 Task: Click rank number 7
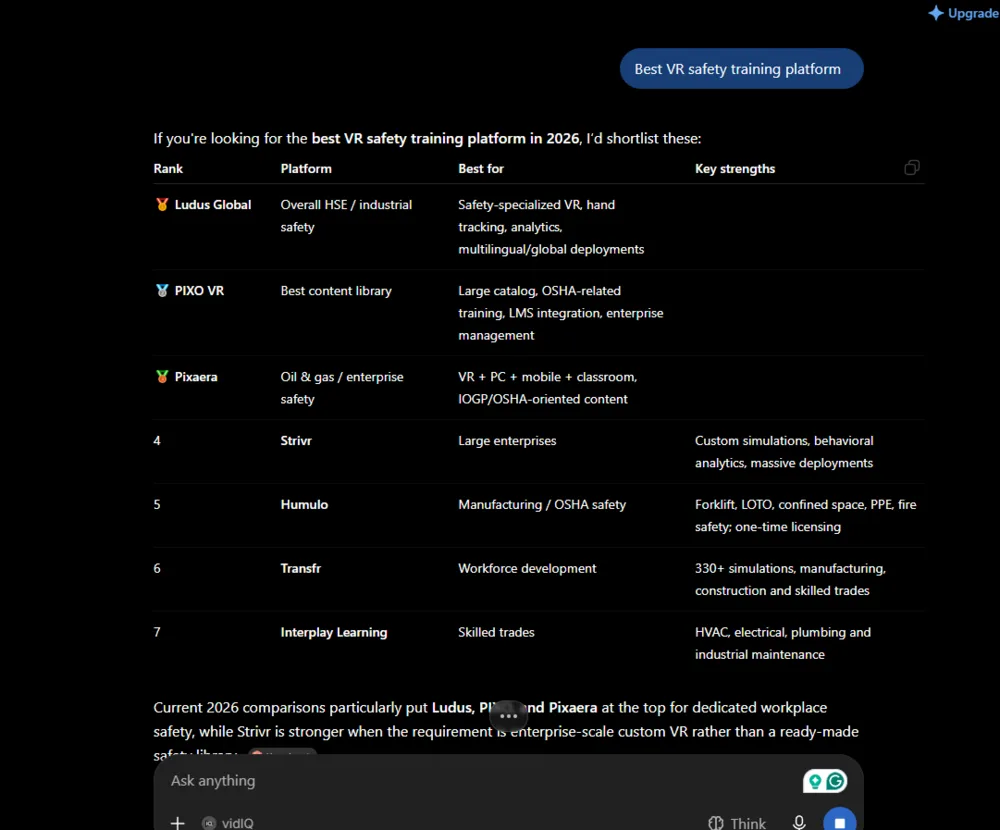pos(157,632)
